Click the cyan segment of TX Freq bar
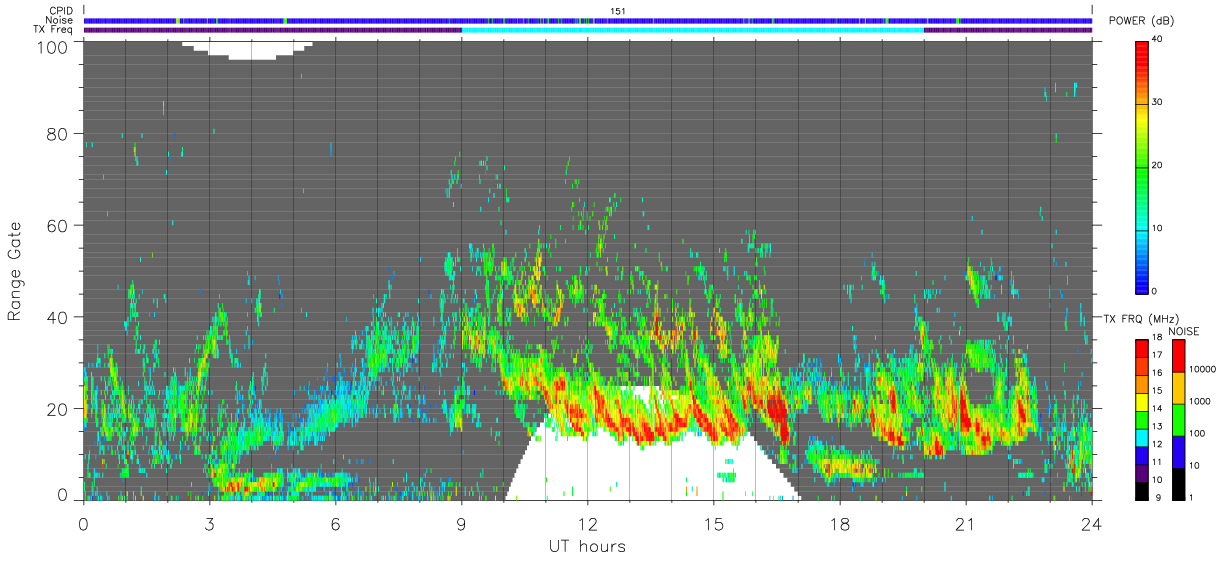The width and height of the screenshot is (1228, 567). coord(692,30)
